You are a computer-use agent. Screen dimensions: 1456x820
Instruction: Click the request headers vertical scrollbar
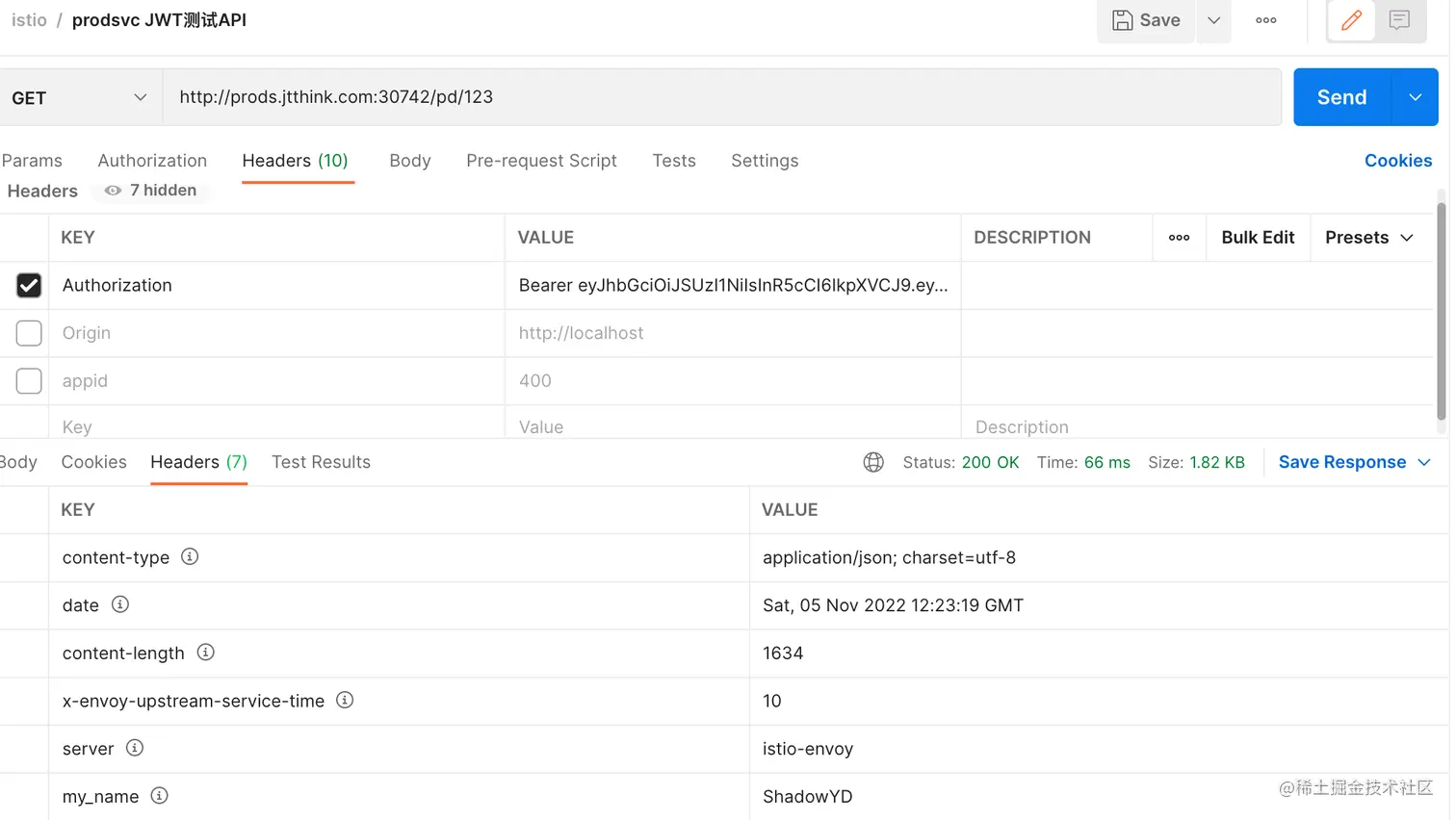point(1442,312)
